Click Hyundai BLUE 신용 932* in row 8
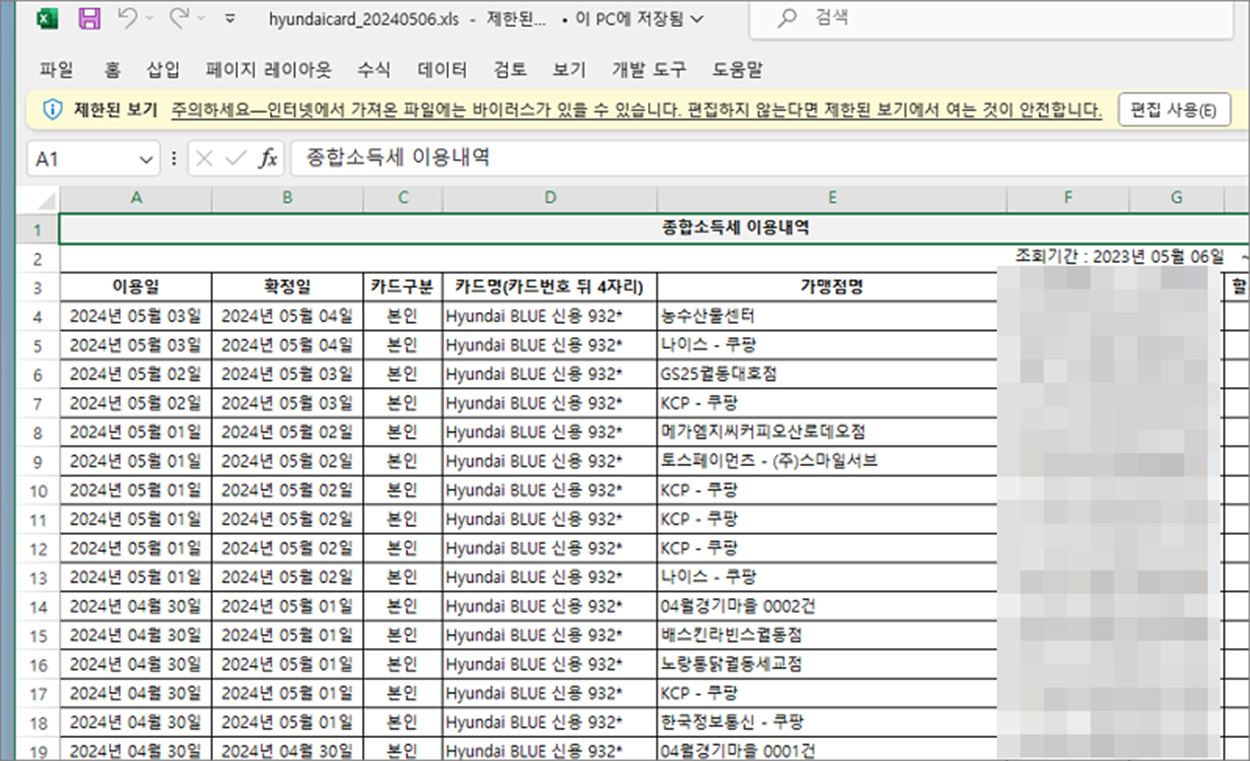The height and width of the screenshot is (761, 1250). coord(549,432)
